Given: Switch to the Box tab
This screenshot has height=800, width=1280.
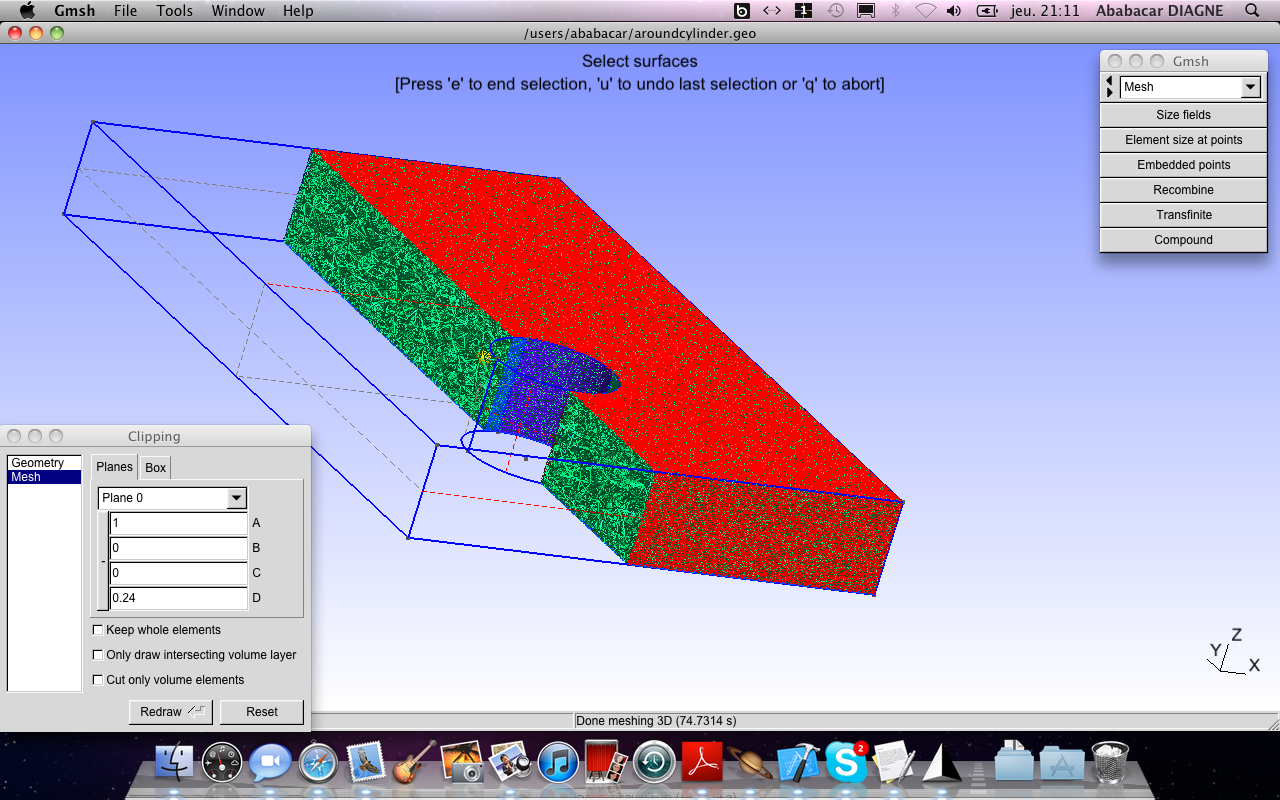Looking at the screenshot, I should coord(155,468).
